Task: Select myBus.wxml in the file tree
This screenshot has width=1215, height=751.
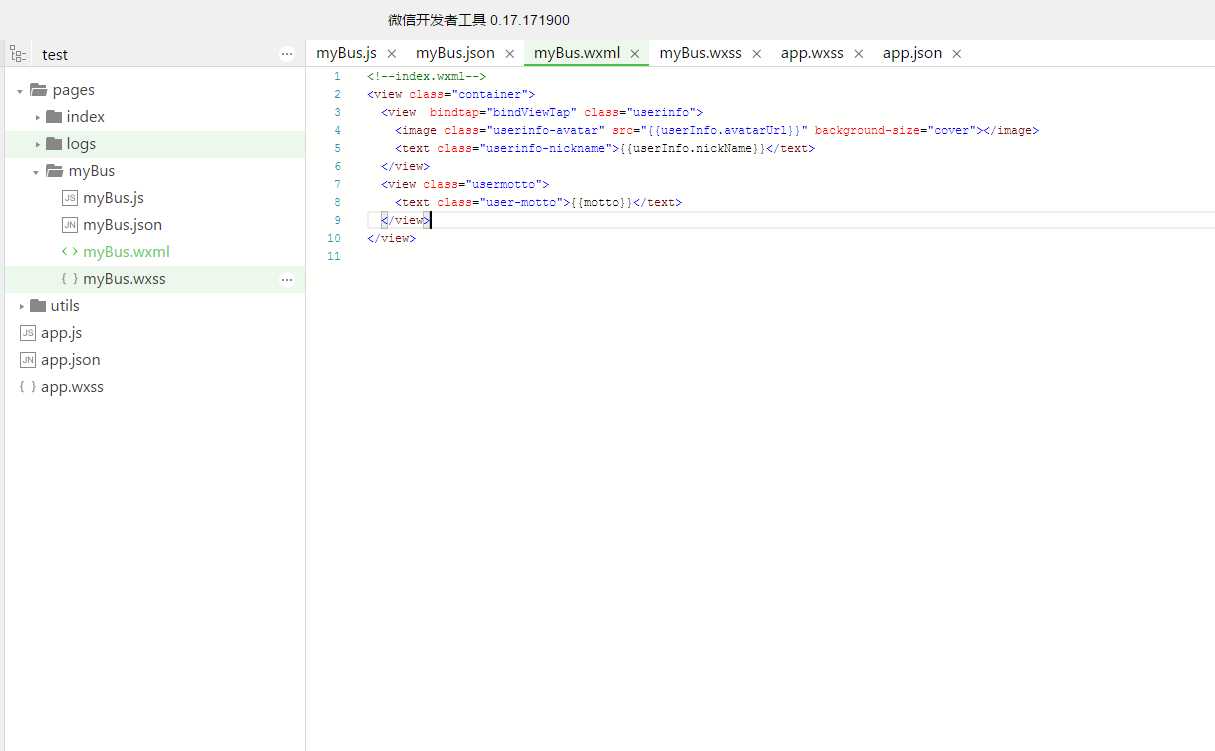Action: pyautogui.click(x=126, y=252)
